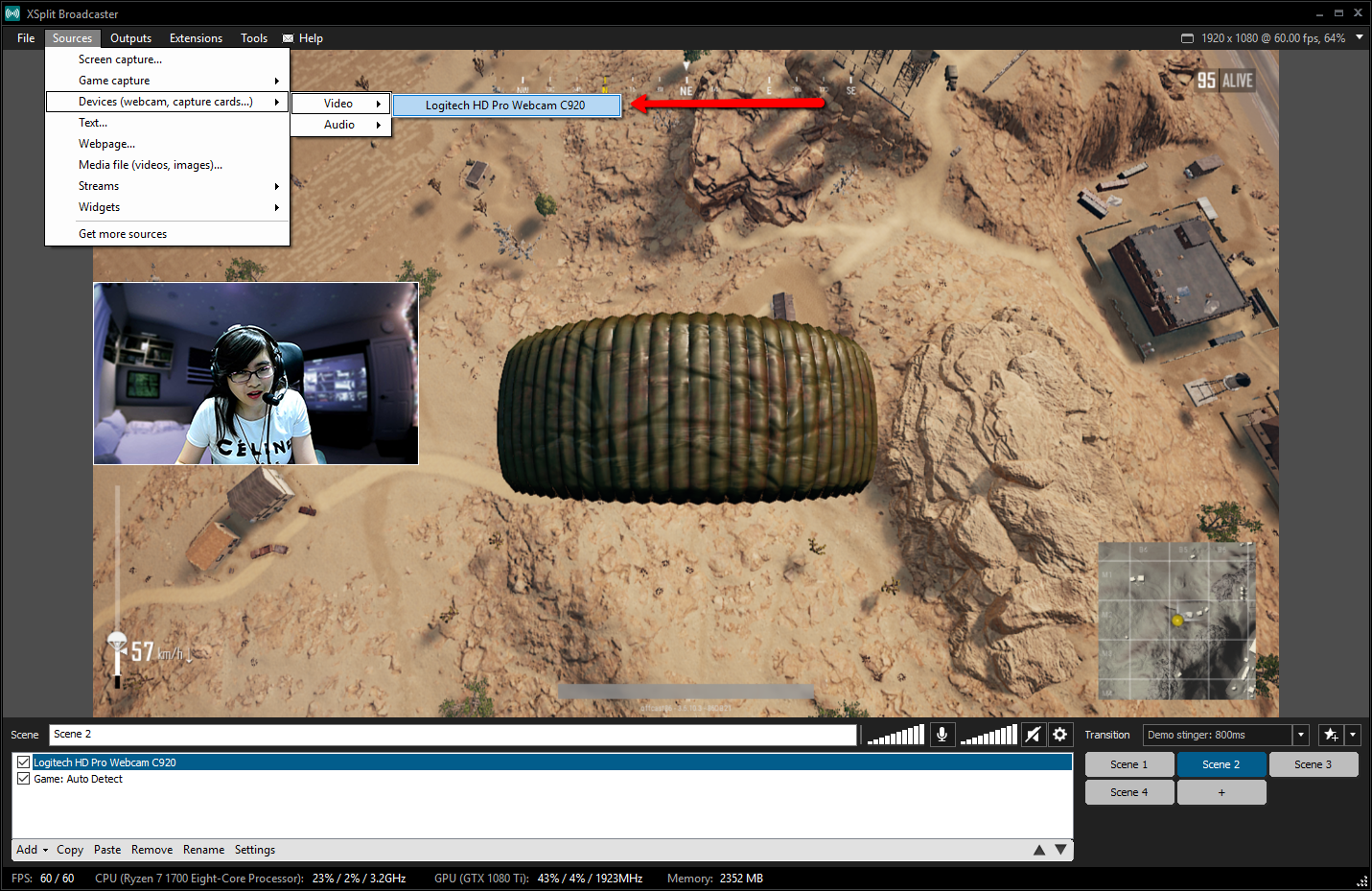The image size is (1372, 891).
Task: Switch to Scene 1
Action: (x=1129, y=764)
